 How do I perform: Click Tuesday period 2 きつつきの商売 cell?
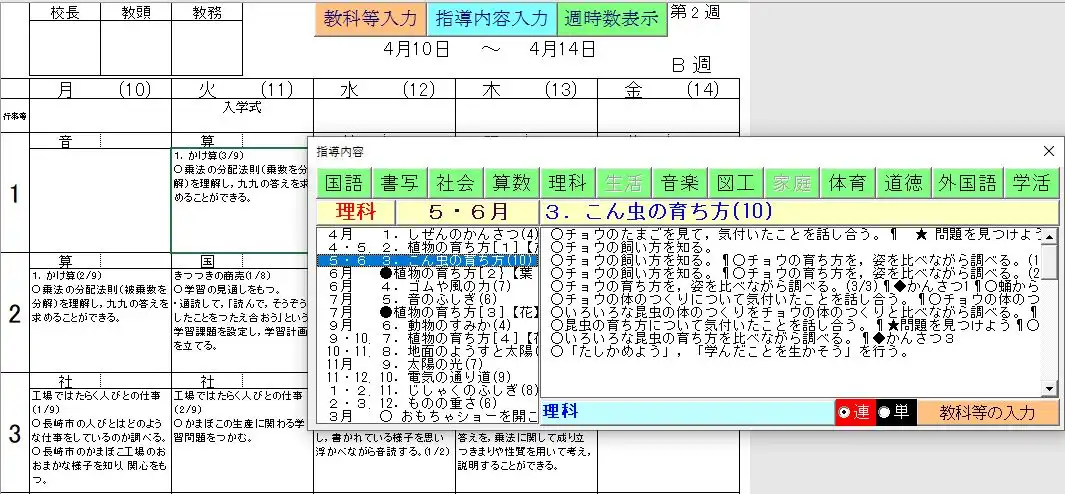(x=242, y=321)
